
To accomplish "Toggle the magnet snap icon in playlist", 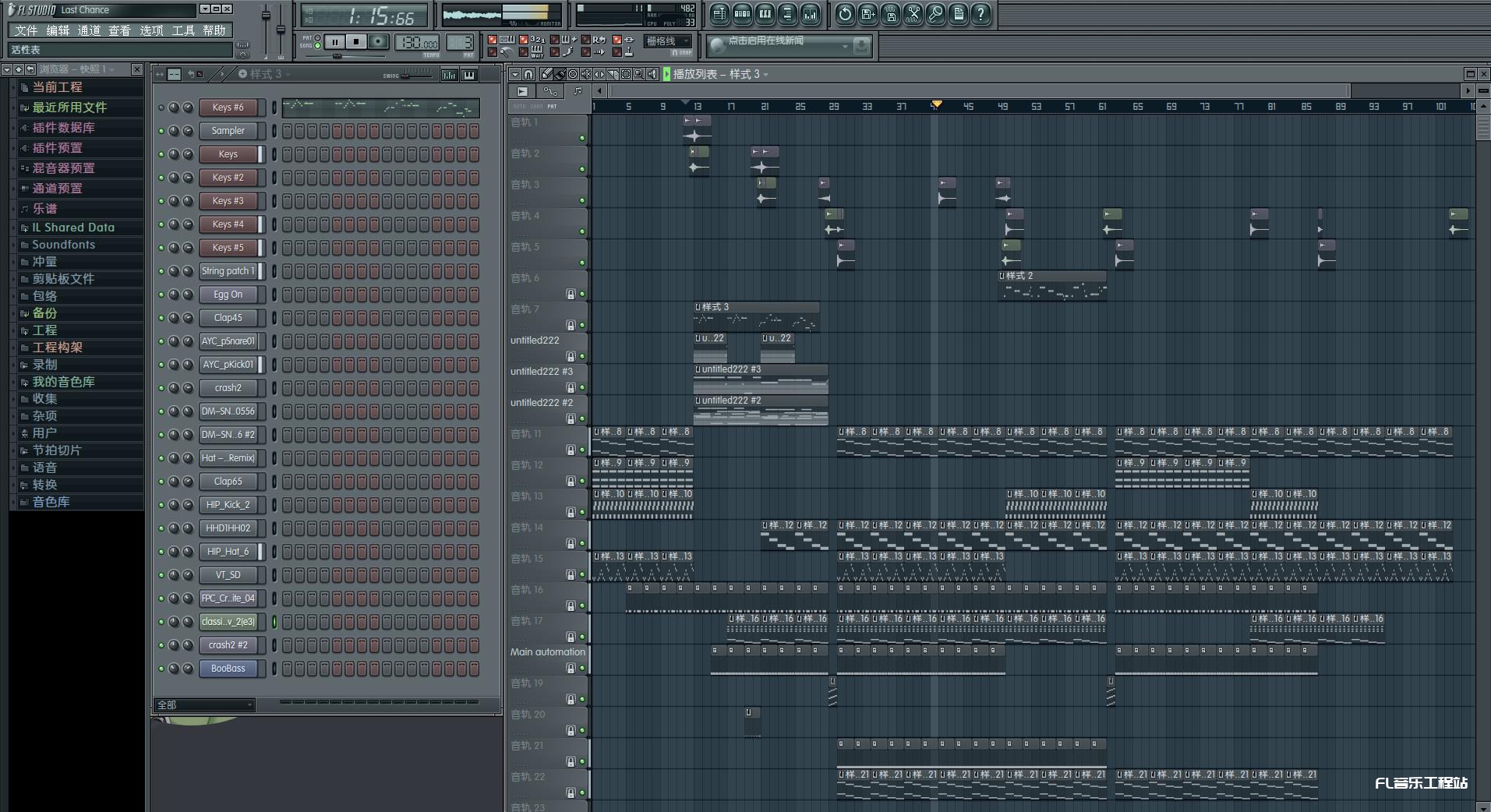I will (x=528, y=74).
